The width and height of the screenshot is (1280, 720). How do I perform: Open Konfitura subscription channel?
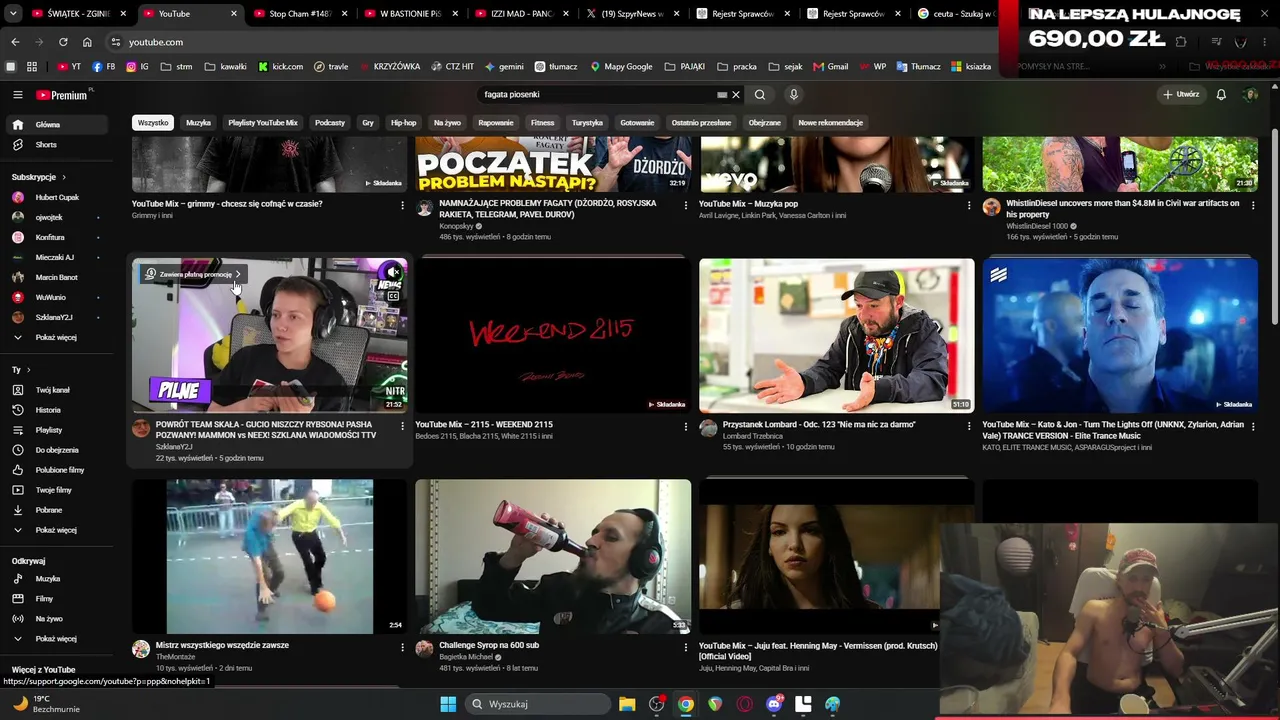pos(56,237)
